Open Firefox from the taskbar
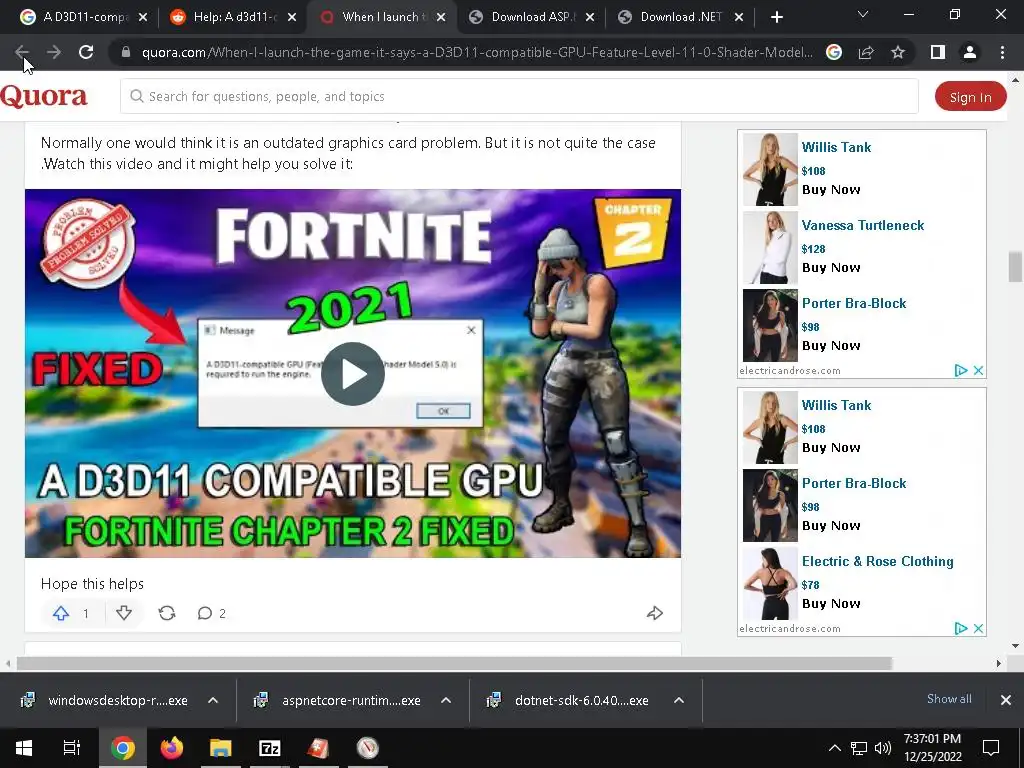 [x=171, y=748]
